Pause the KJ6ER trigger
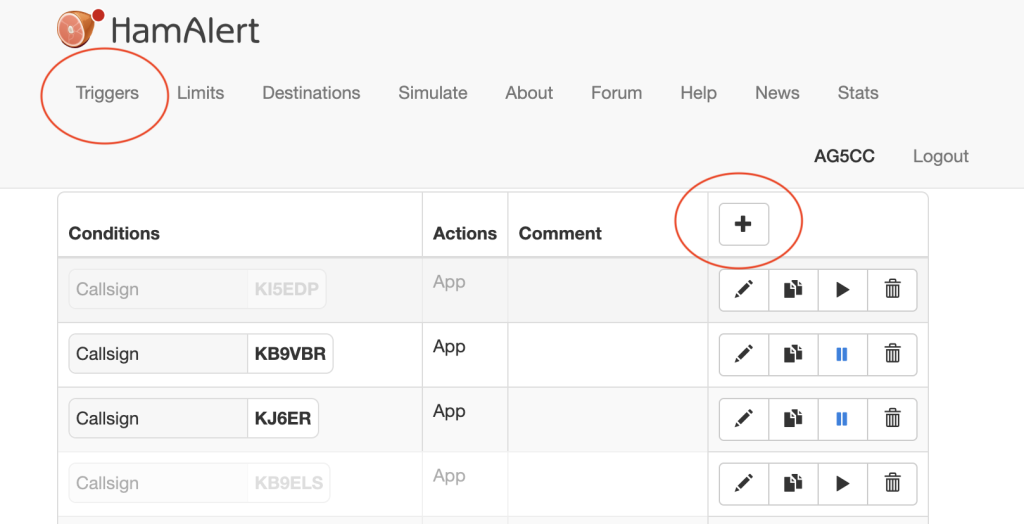Viewport: 1024px width, 524px height. pyautogui.click(x=842, y=419)
